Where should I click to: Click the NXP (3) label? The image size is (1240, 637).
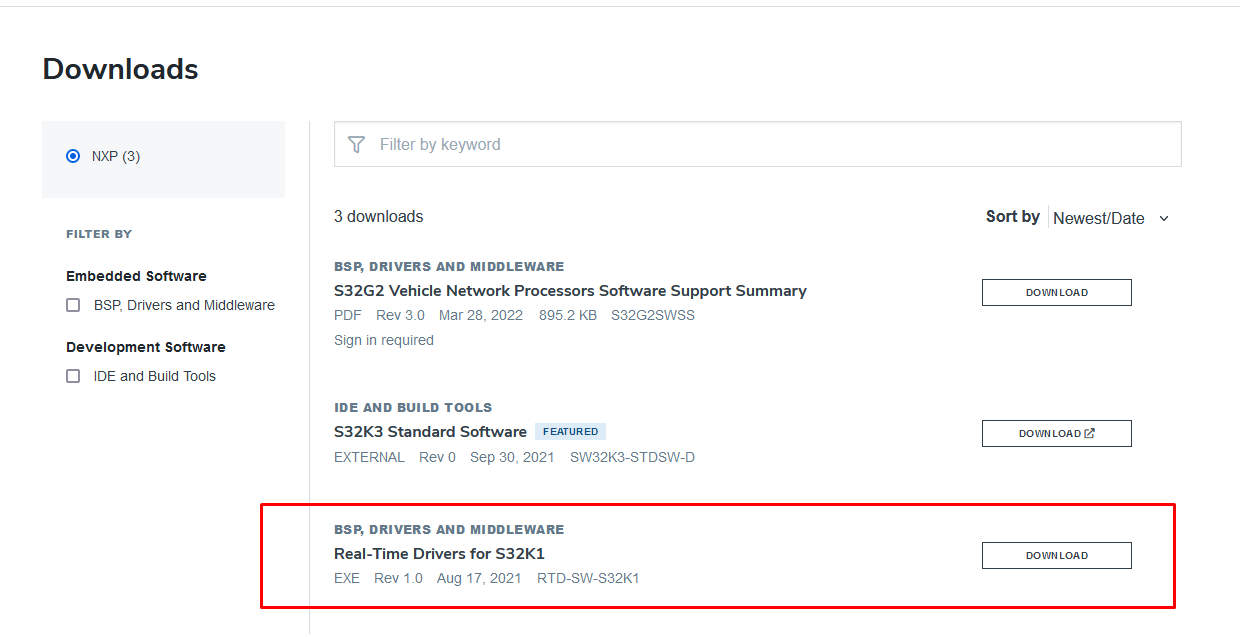[116, 156]
